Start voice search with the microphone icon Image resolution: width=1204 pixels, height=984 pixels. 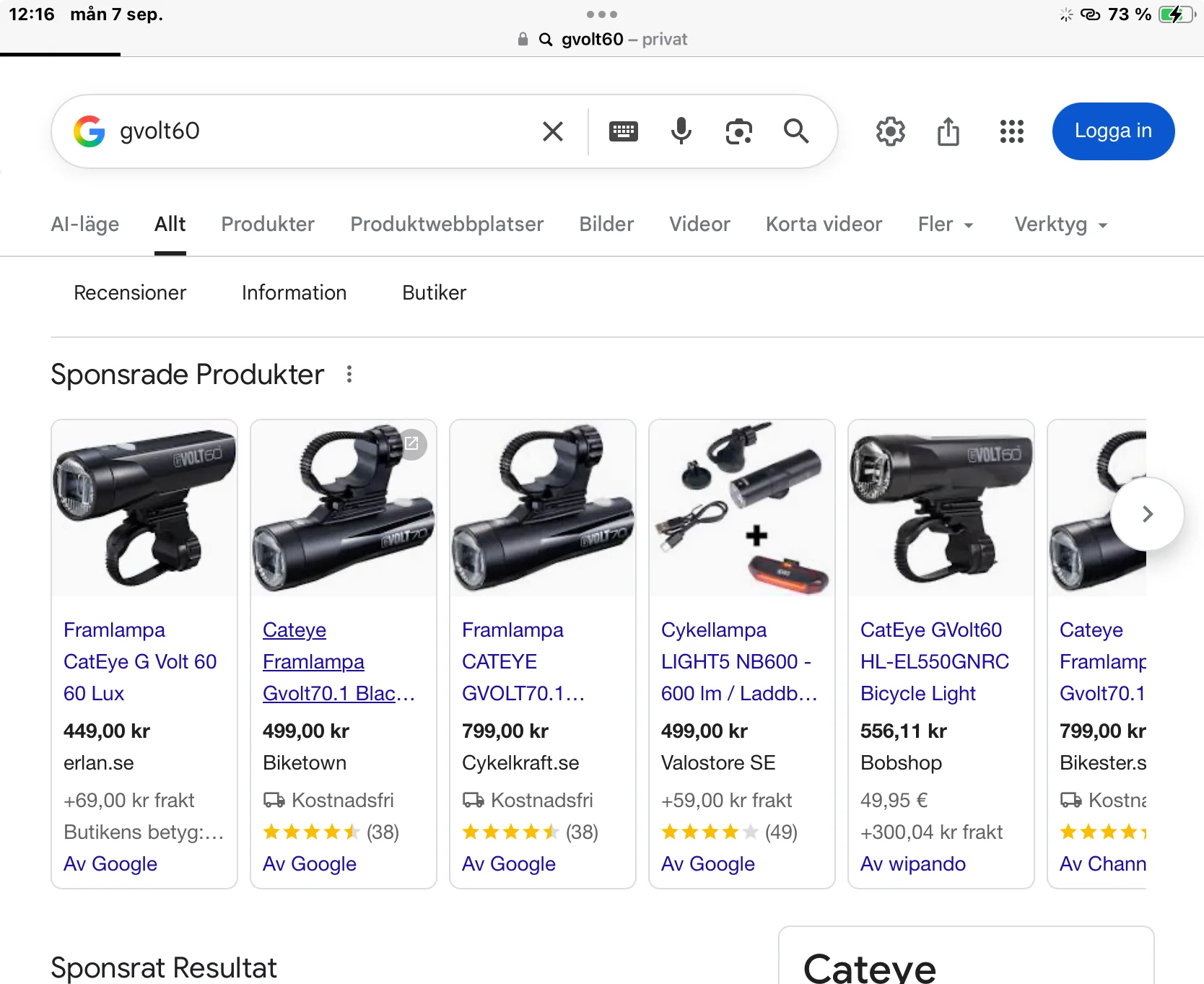[x=681, y=131]
